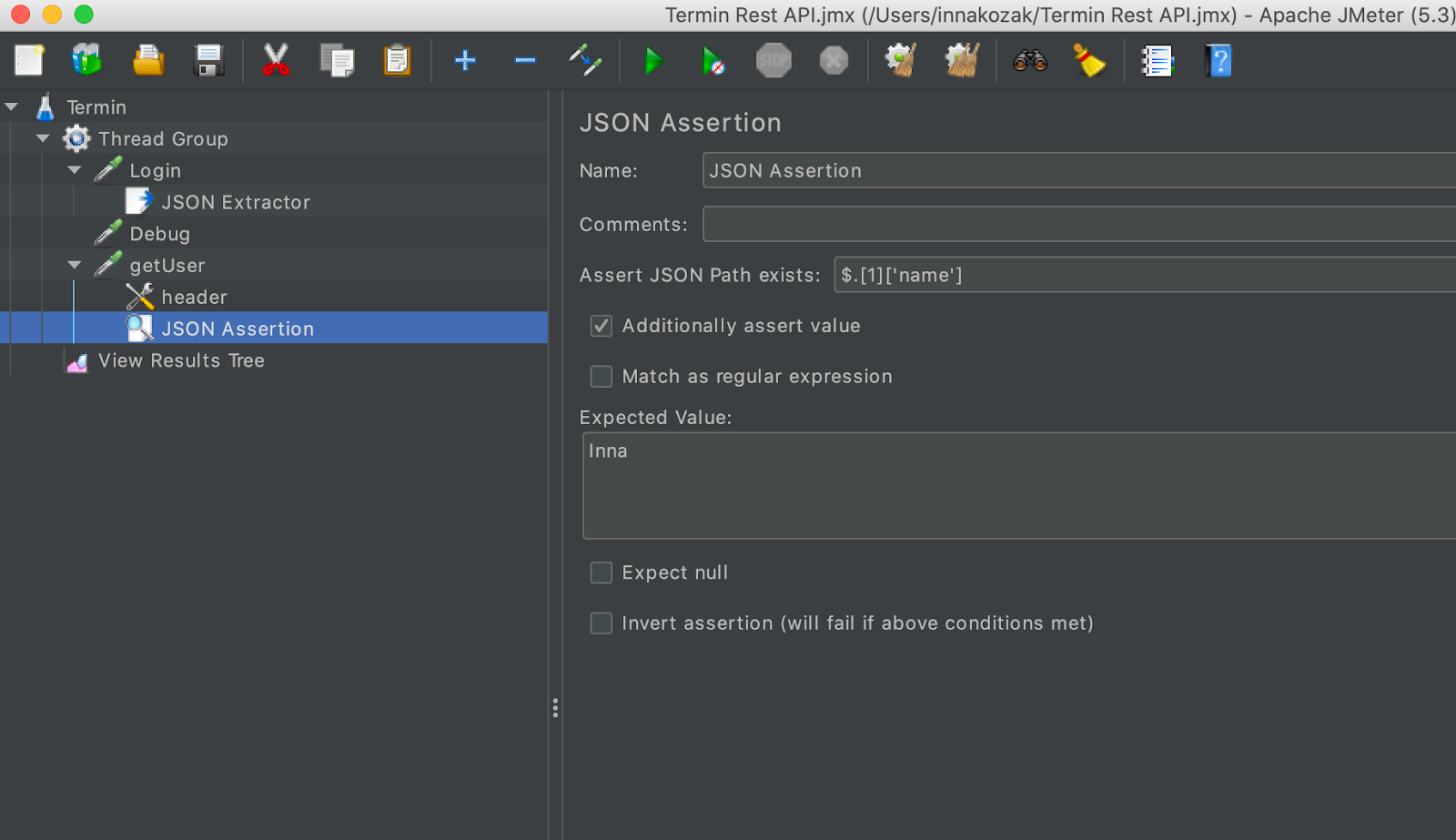This screenshot has width=1456, height=840.
Task: Enable Invert assertion checkbox
Action: pyautogui.click(x=602, y=623)
